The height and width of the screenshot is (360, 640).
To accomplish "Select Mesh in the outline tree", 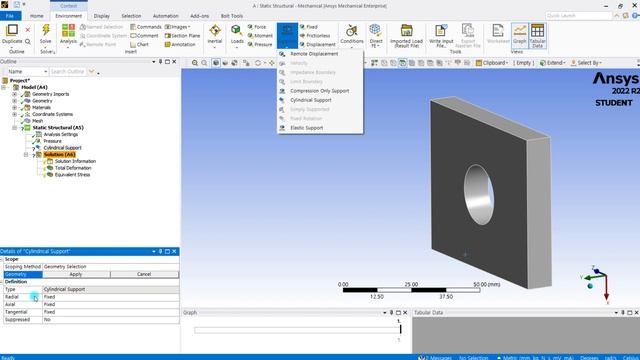I will point(38,121).
